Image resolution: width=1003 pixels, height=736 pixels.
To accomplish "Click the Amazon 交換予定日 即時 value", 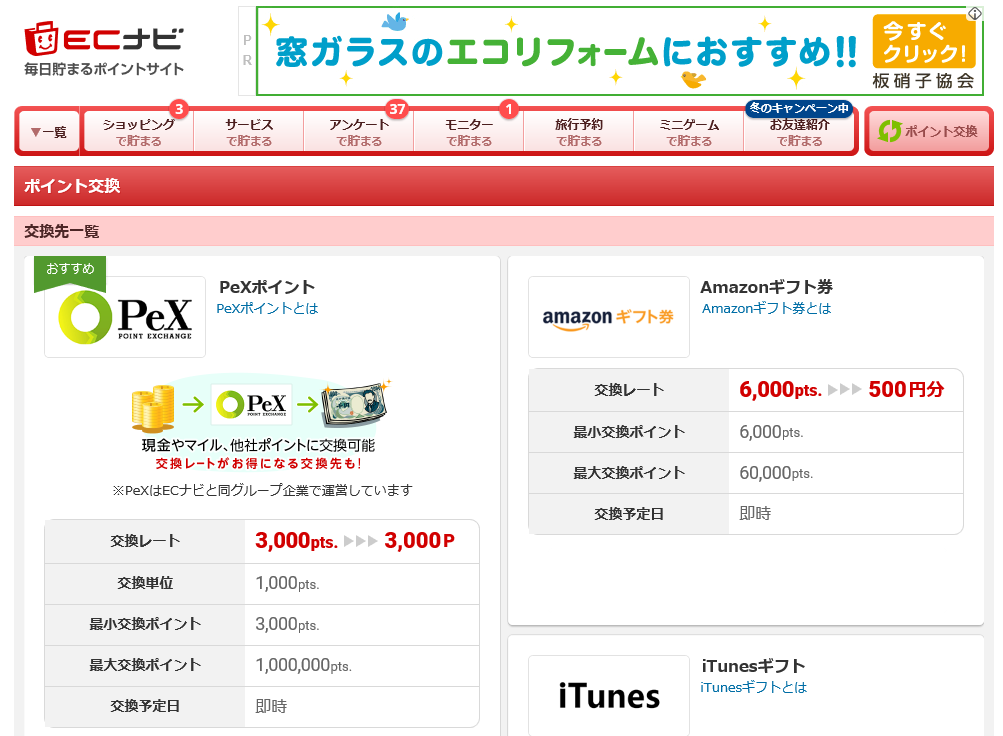I will coord(755,513).
